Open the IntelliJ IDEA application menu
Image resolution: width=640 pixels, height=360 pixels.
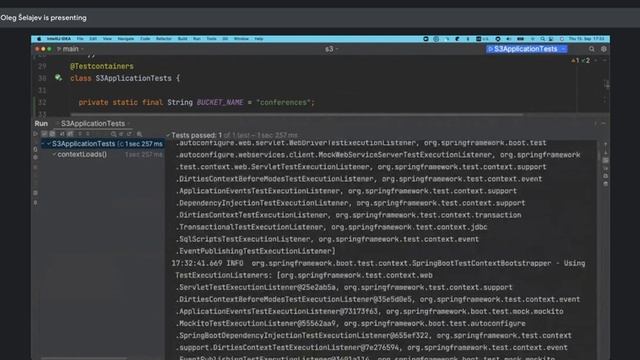pos(59,39)
